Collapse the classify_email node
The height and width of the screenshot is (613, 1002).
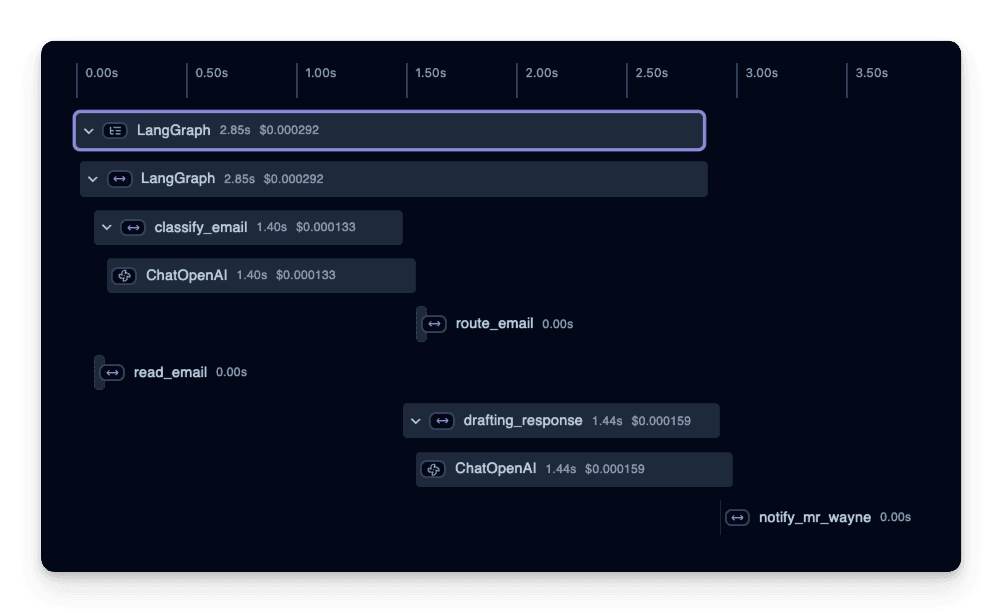[107, 227]
